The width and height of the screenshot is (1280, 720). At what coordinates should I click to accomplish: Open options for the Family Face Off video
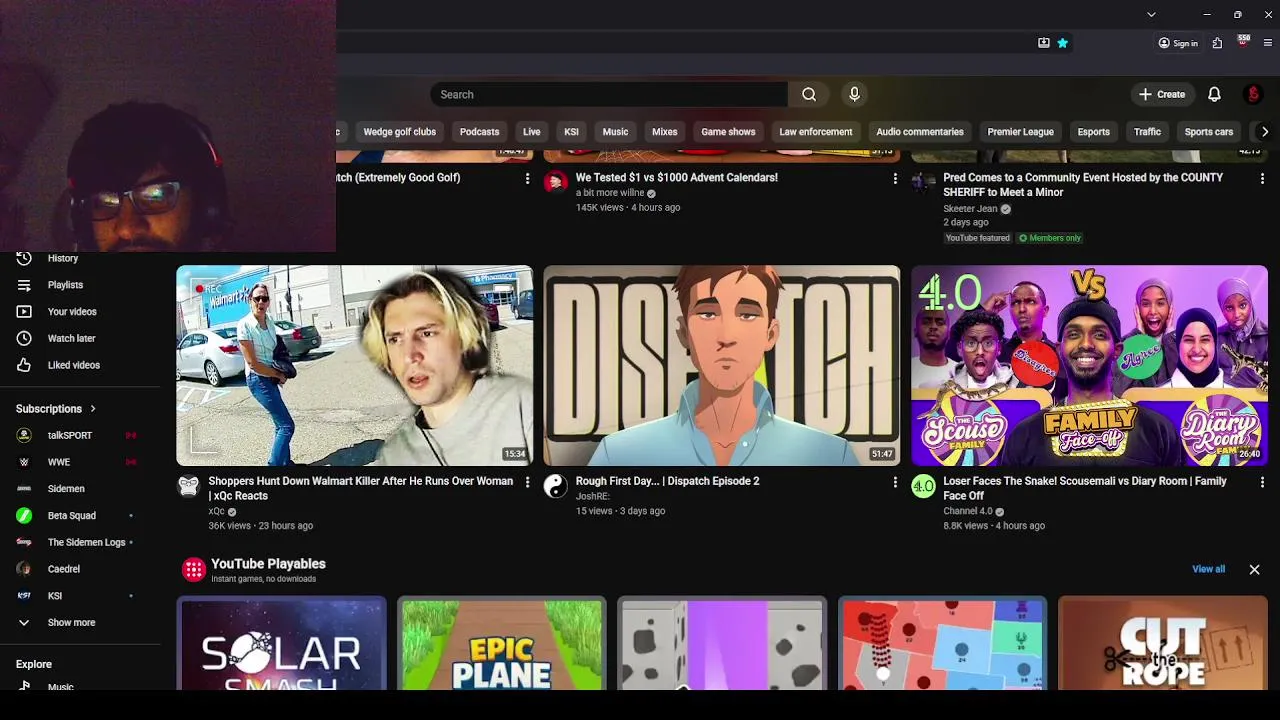(1262, 482)
